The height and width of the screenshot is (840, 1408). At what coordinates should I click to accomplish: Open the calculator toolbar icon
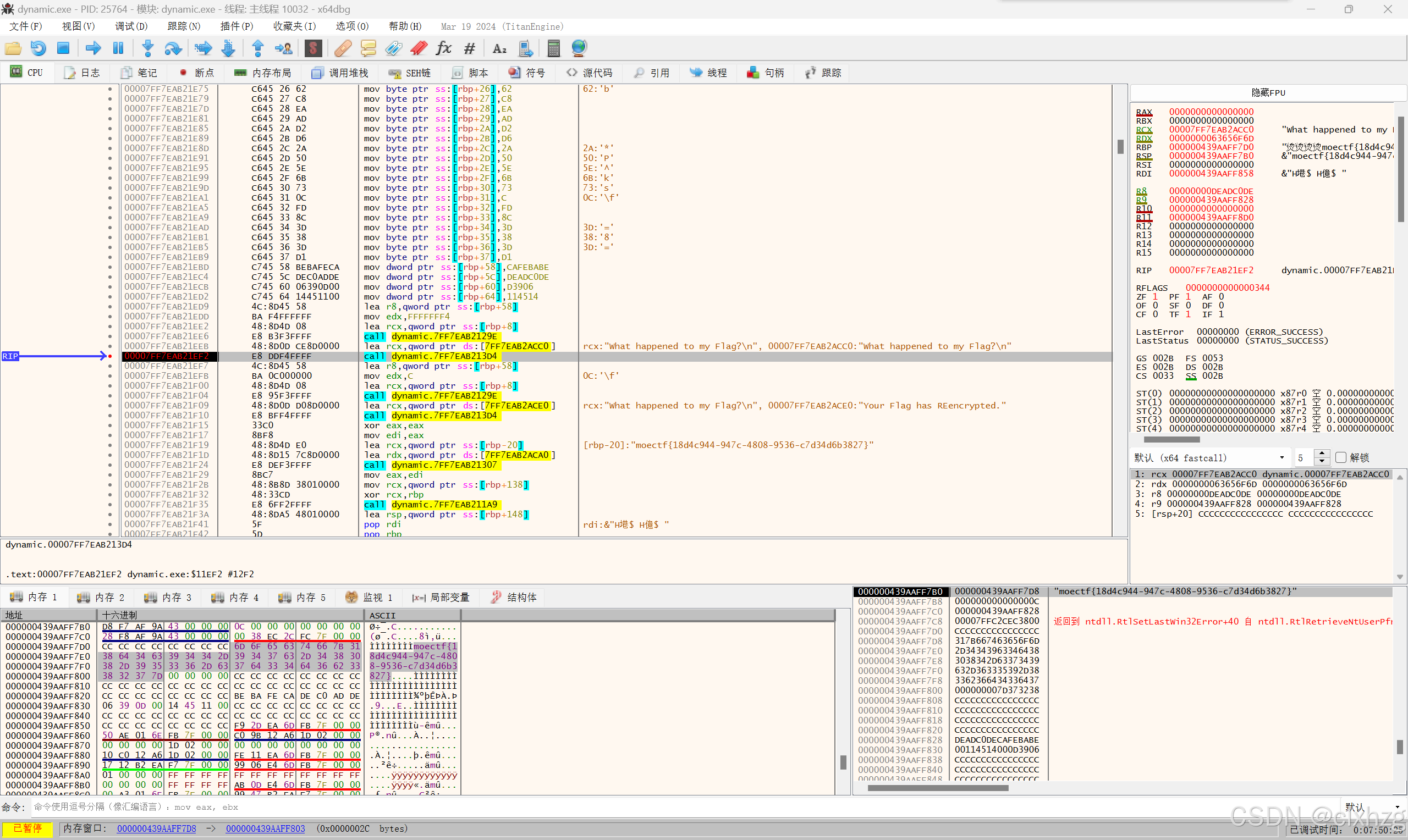[x=553, y=48]
